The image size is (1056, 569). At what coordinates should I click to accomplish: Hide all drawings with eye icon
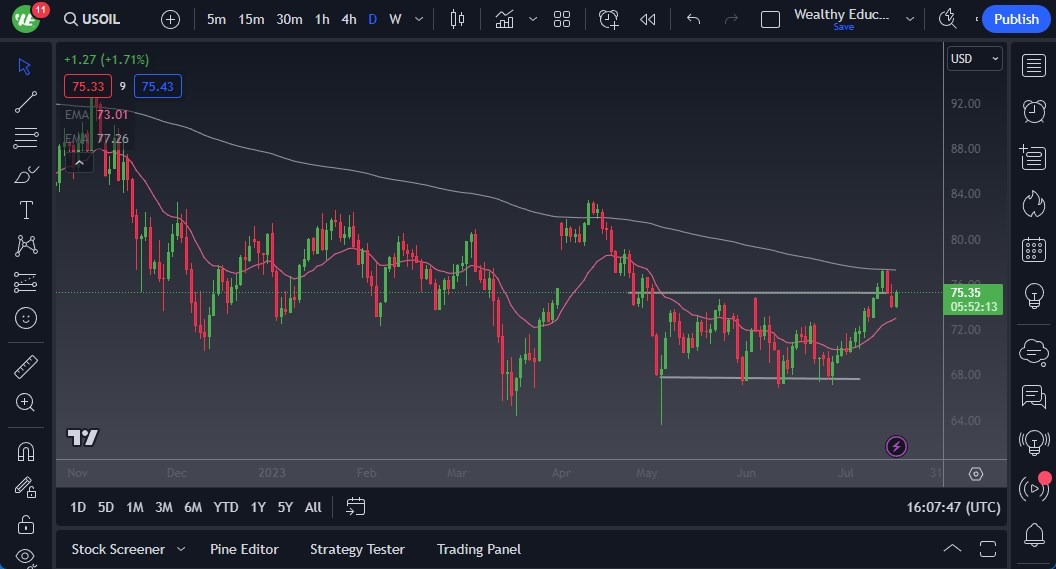pos(26,556)
